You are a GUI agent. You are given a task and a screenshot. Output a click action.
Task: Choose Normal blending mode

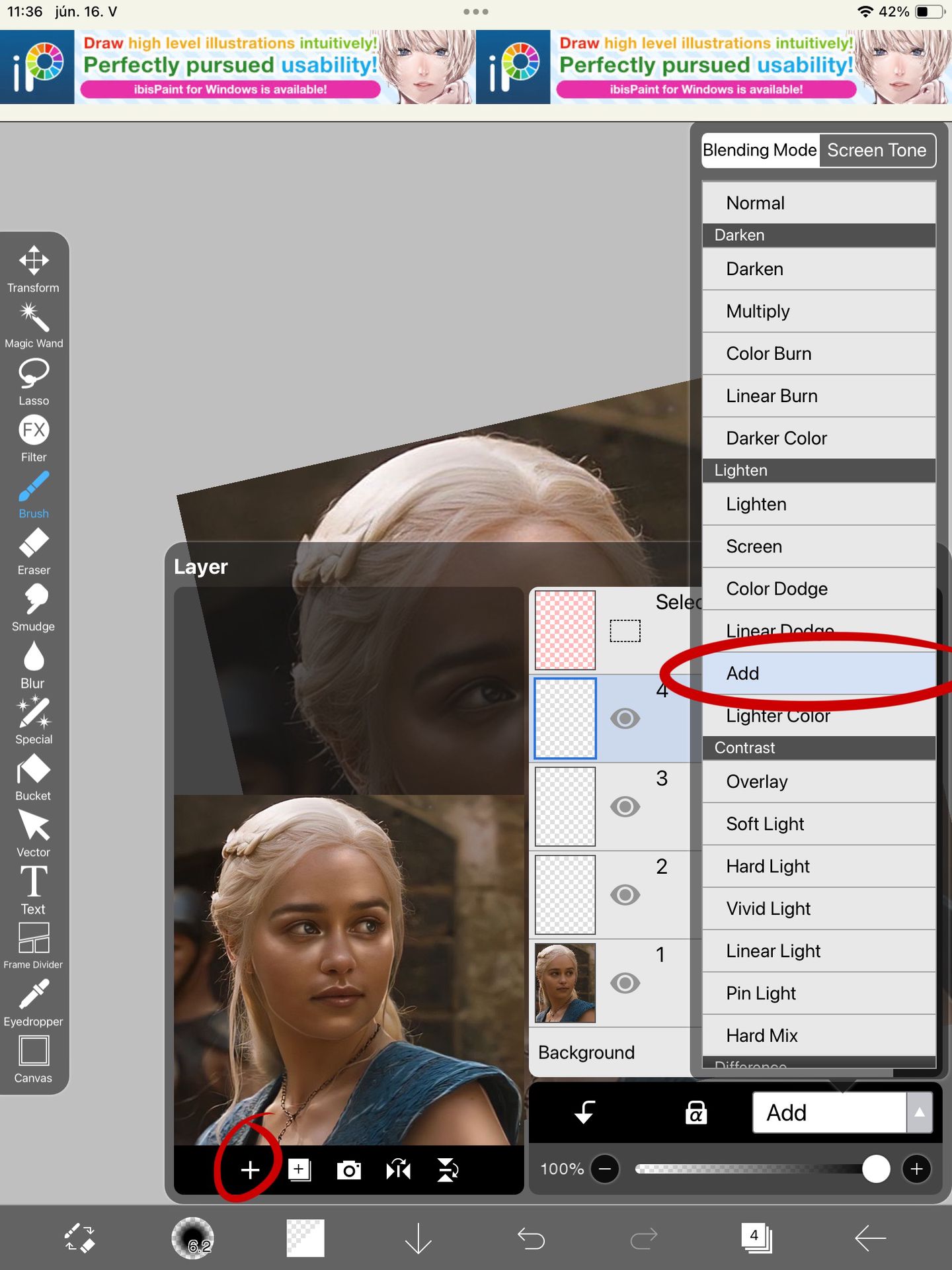(819, 203)
